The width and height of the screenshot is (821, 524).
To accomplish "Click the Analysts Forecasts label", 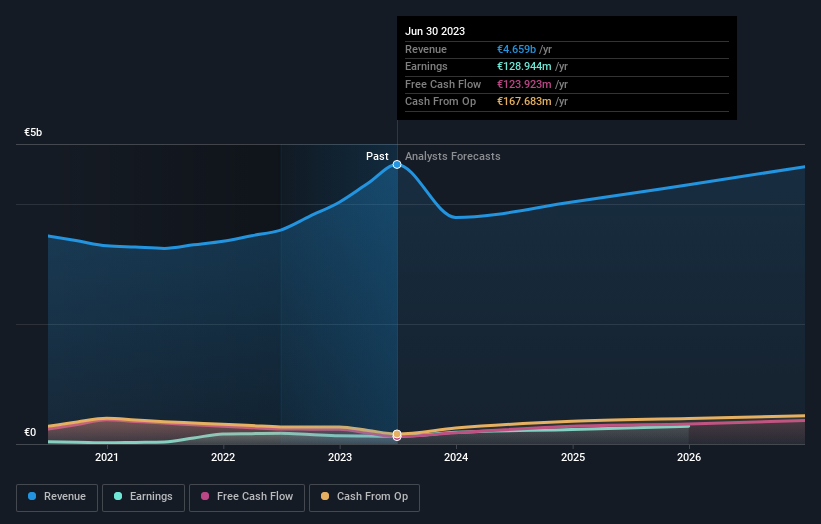I will click(x=452, y=156).
